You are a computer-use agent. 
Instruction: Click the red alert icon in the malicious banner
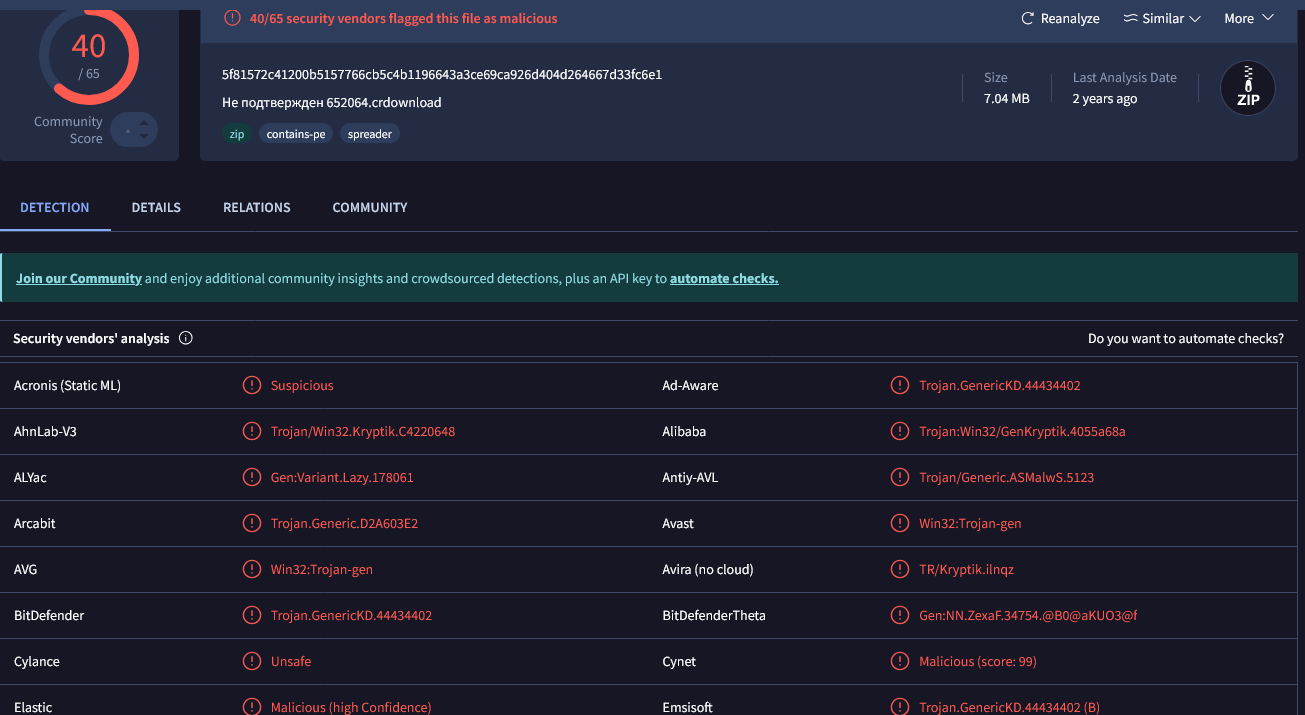232,18
